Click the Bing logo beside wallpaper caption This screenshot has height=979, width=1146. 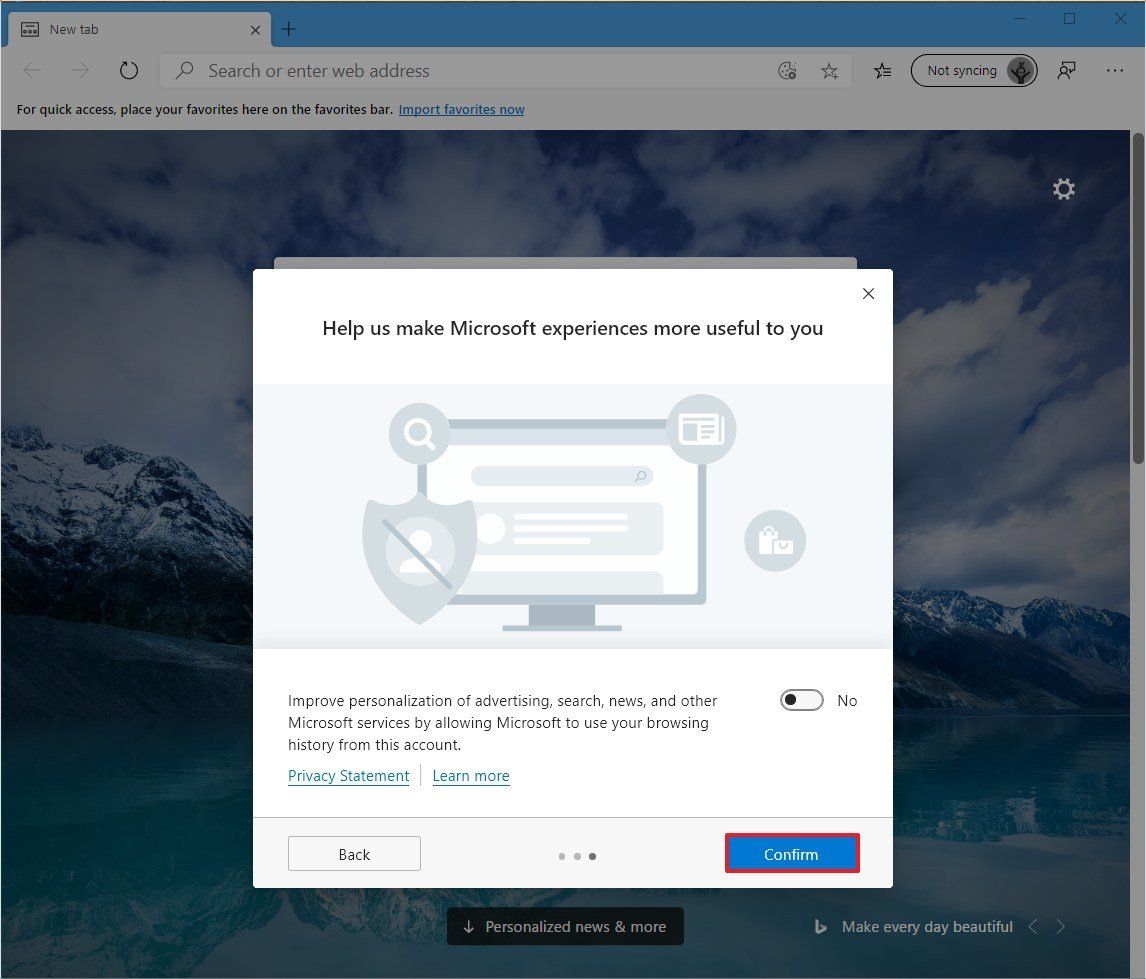point(820,926)
